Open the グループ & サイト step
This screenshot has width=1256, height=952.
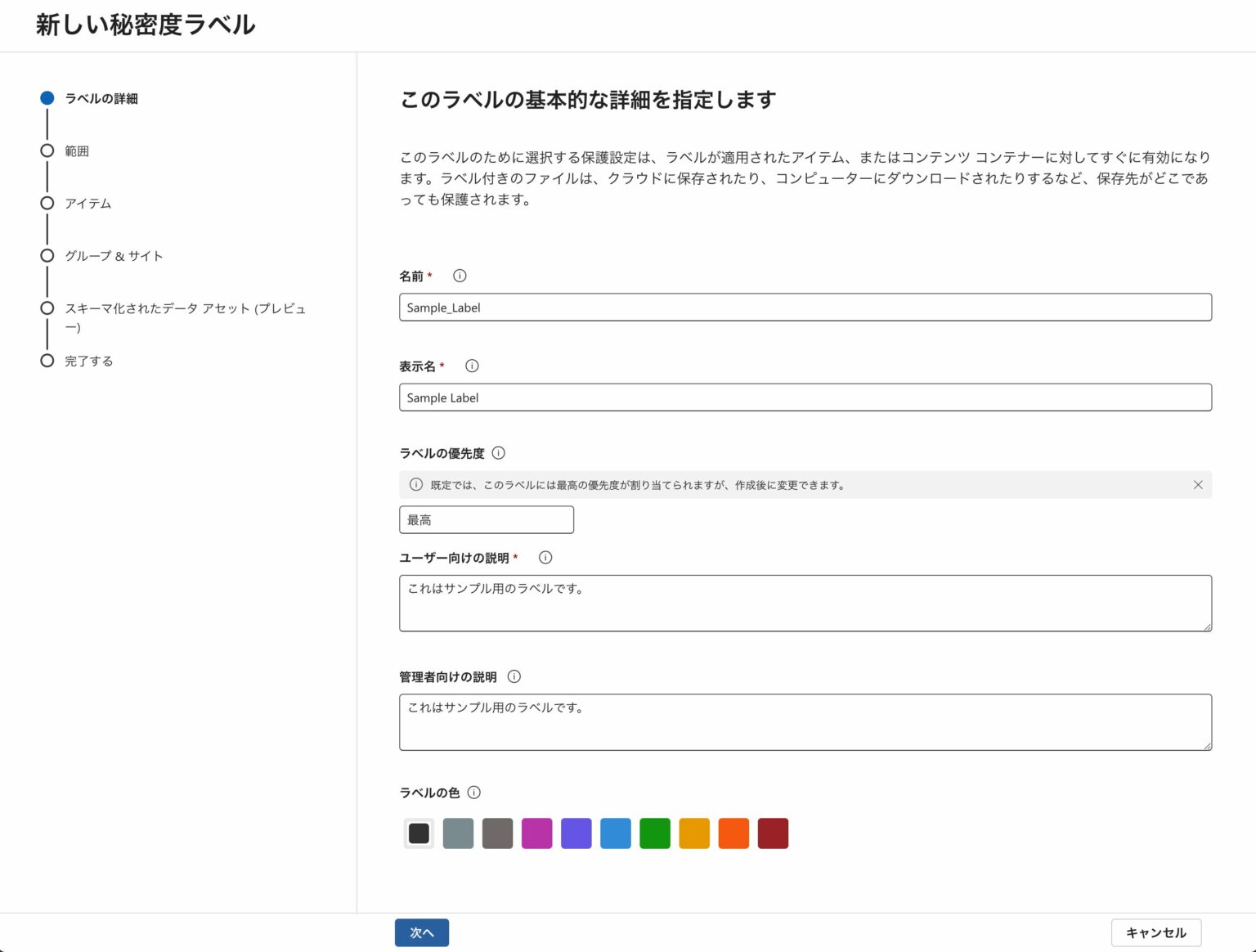point(114,256)
